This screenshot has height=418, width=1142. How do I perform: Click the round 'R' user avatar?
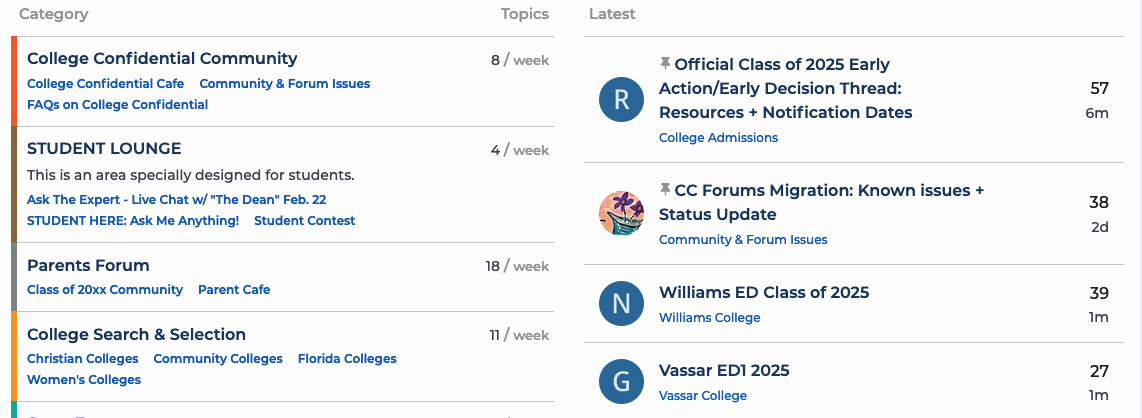point(622,99)
